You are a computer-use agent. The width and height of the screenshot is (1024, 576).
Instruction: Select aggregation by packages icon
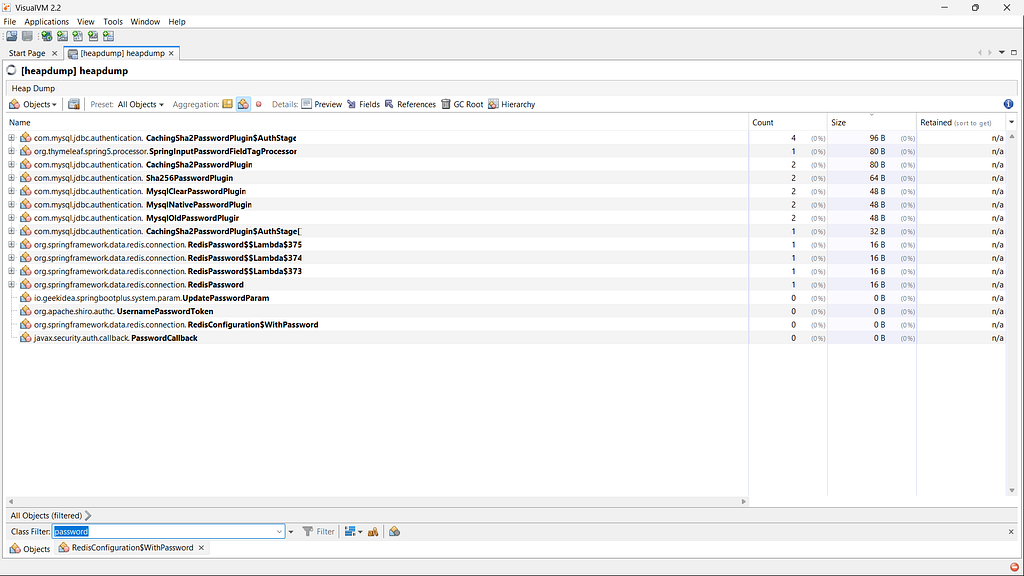[227, 104]
